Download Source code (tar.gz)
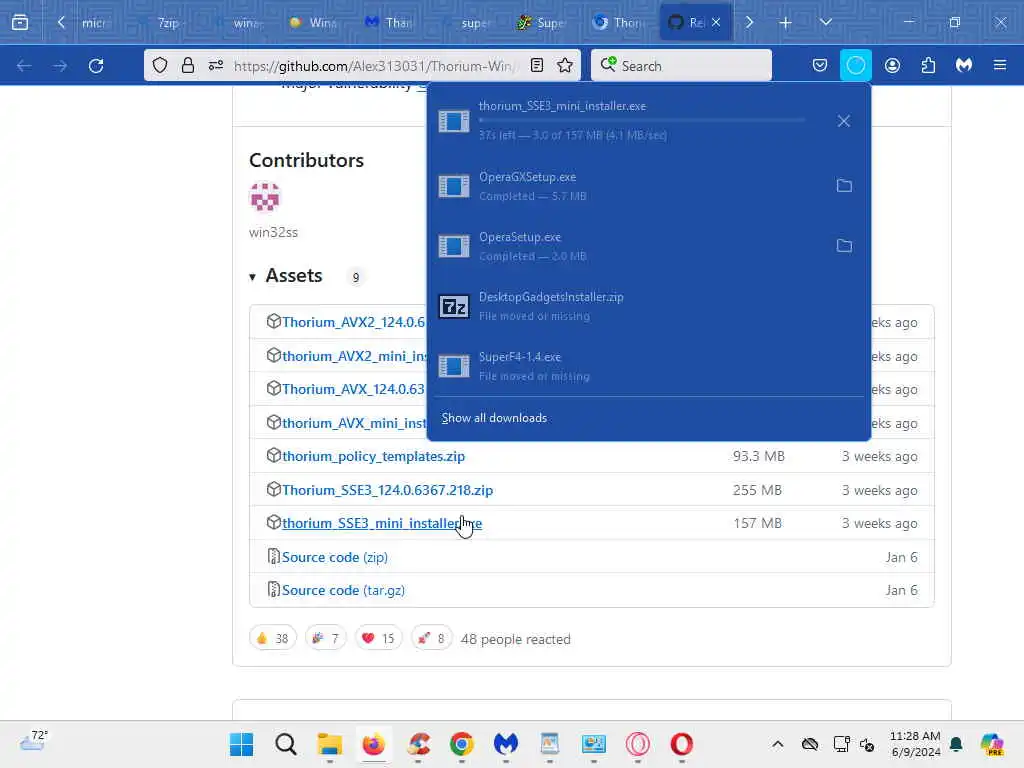 click(x=344, y=590)
